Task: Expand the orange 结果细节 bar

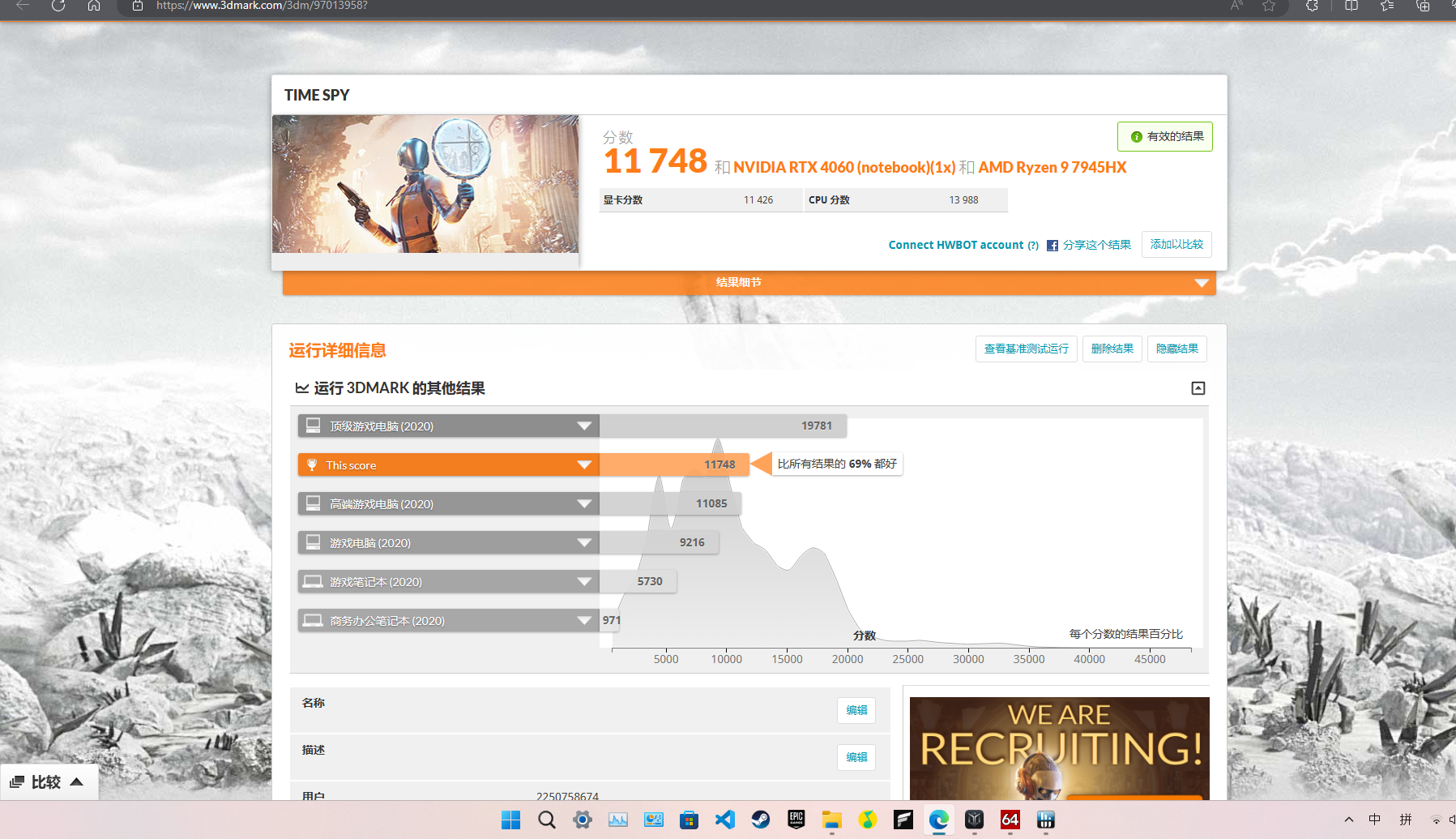Action: (749, 282)
